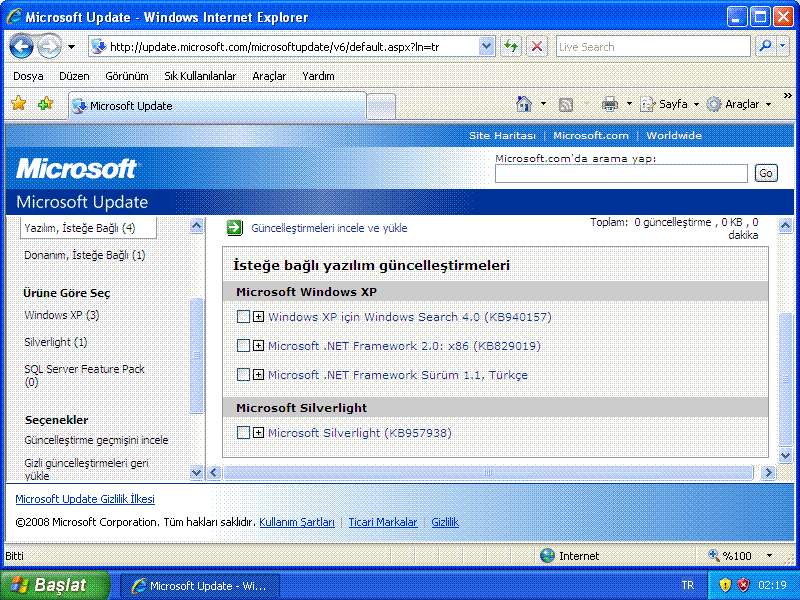
Task: Check the Windows Search 4.0 update checkbox
Action: coord(243,317)
